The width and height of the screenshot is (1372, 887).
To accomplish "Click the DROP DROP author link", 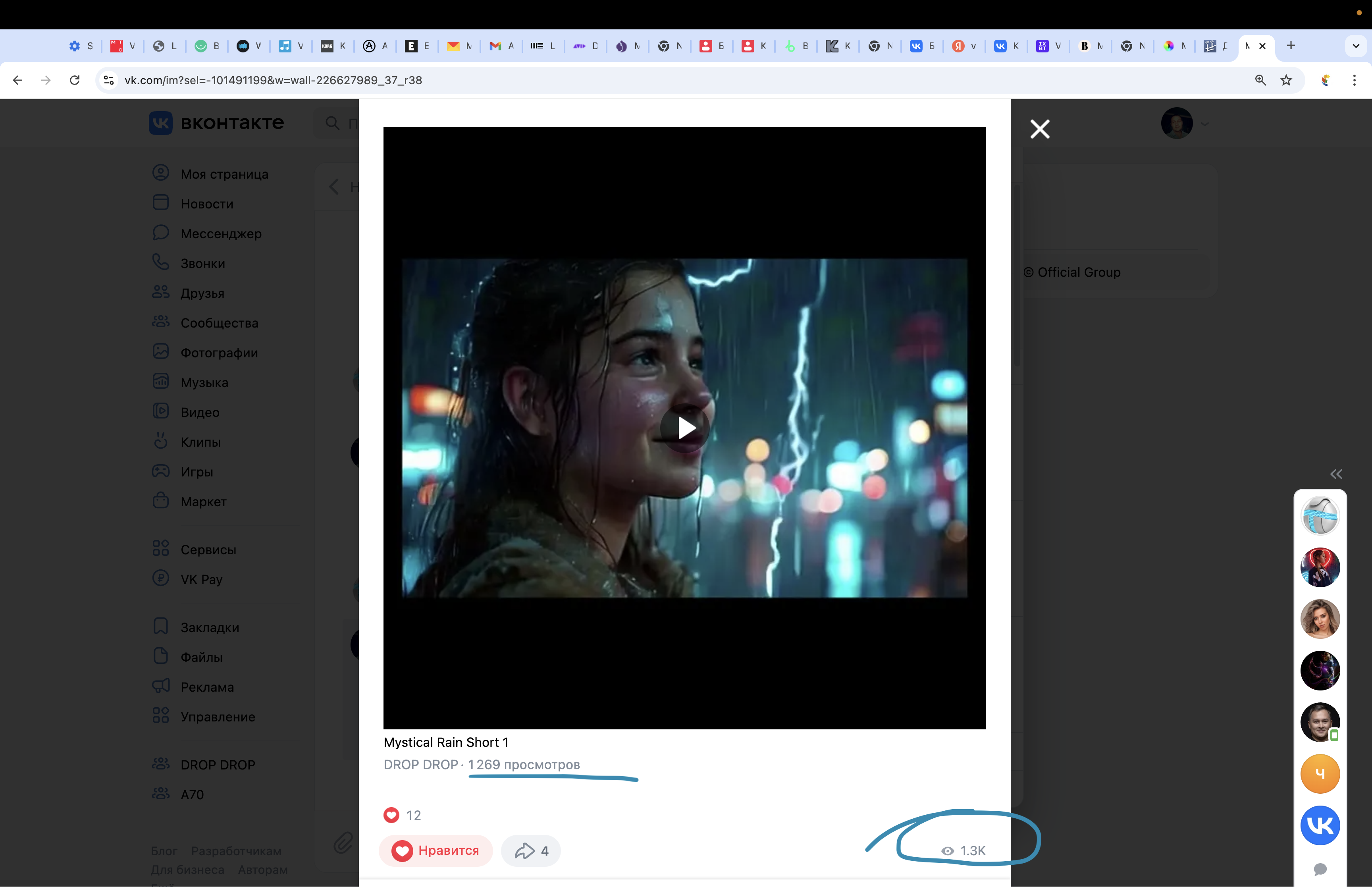I will click(420, 764).
